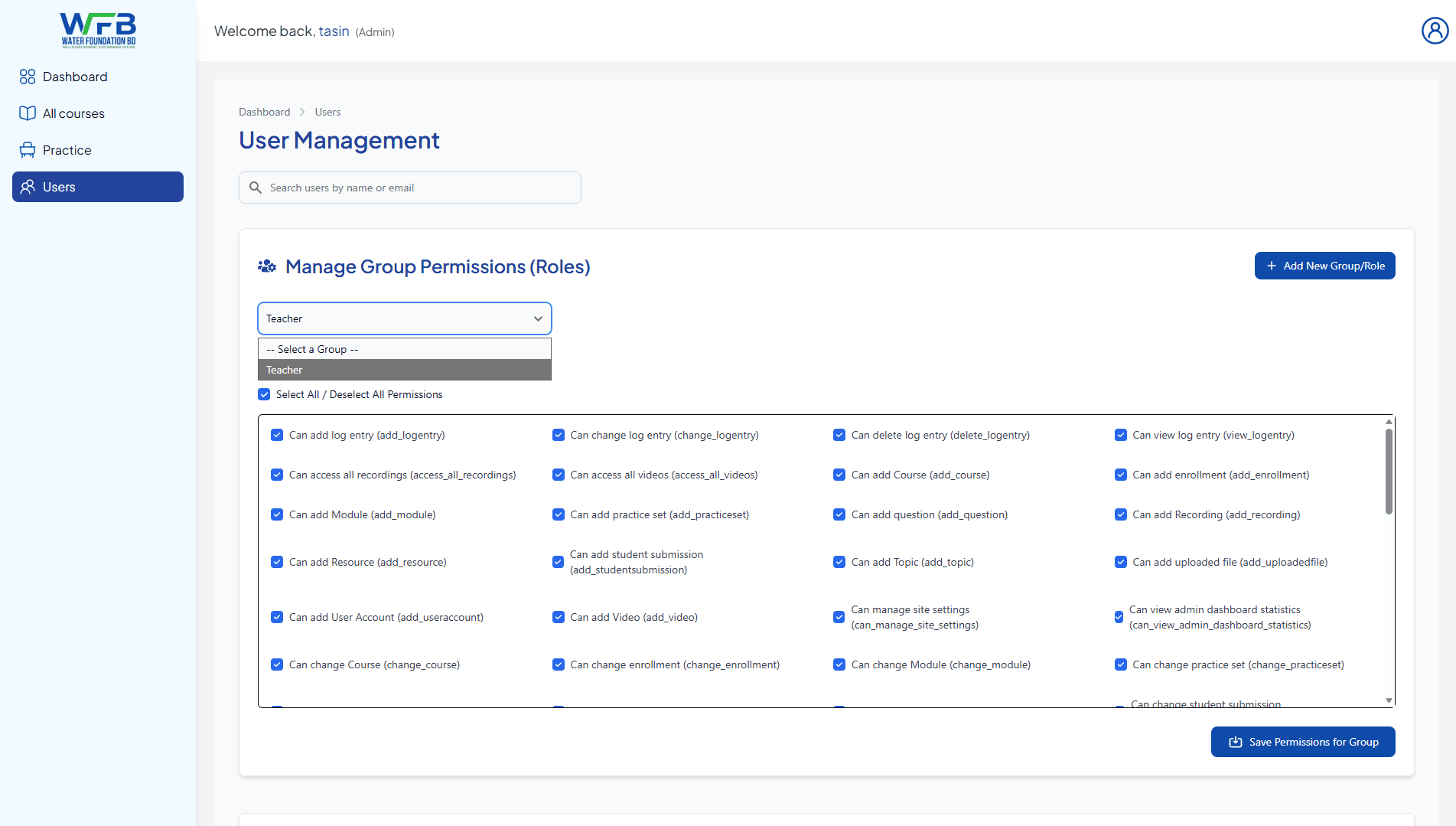Click the Dashboard grid icon in sidebar

coord(28,77)
